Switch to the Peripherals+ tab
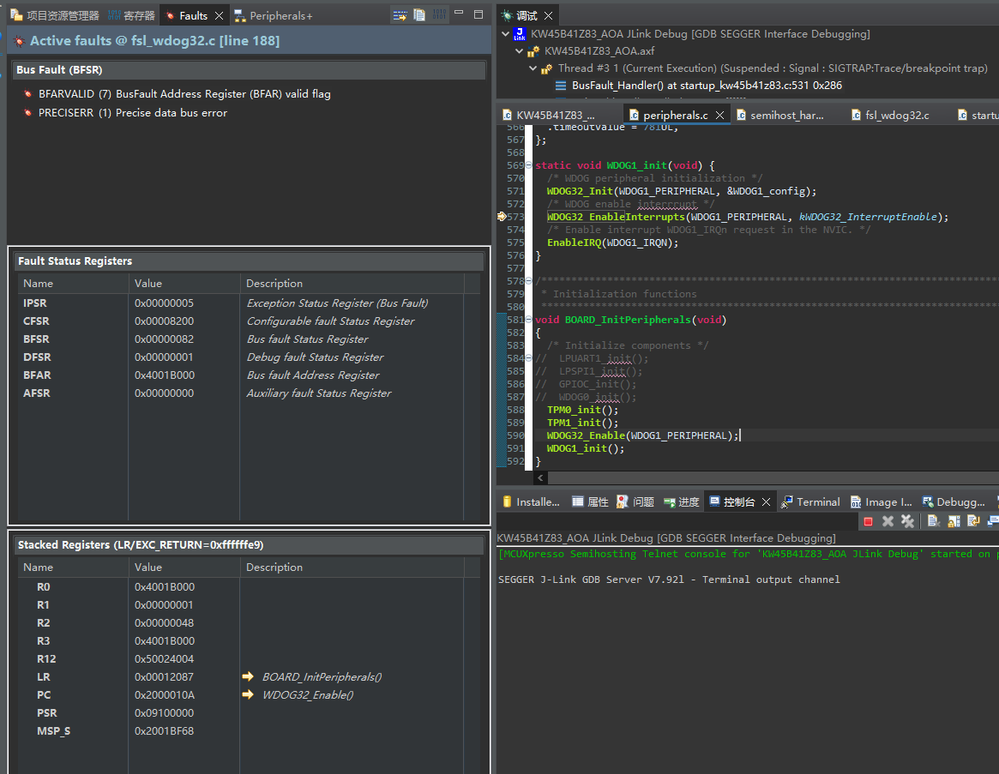This screenshot has width=999, height=774. (280, 16)
